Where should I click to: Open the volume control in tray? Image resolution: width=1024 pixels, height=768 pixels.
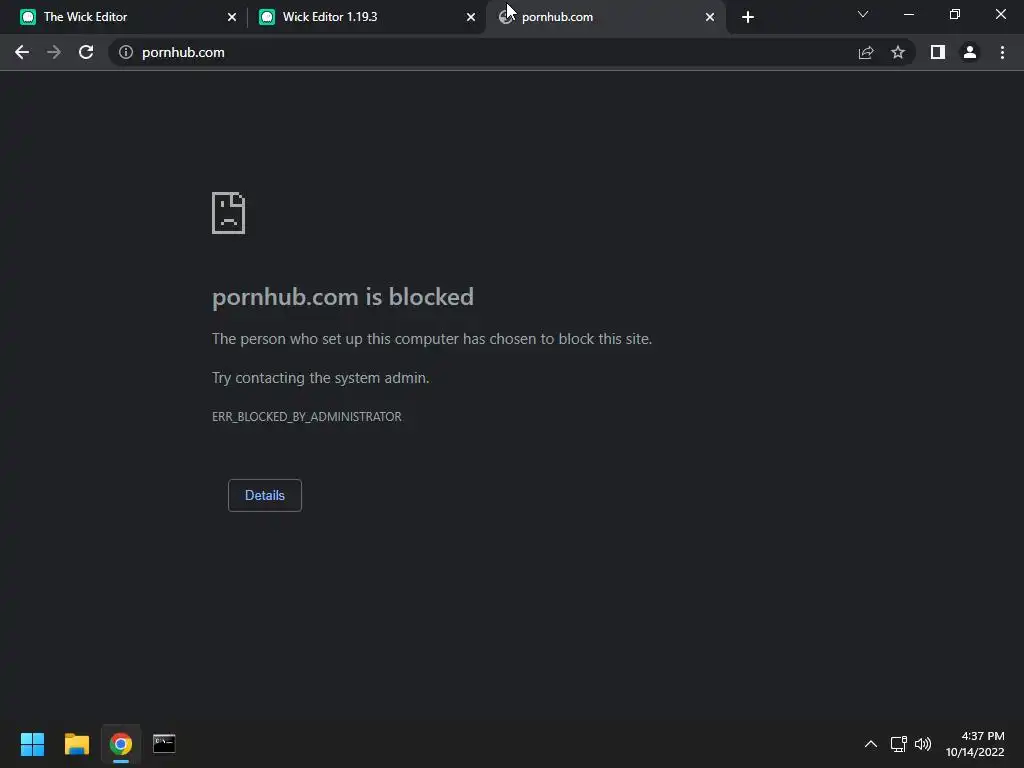point(923,744)
